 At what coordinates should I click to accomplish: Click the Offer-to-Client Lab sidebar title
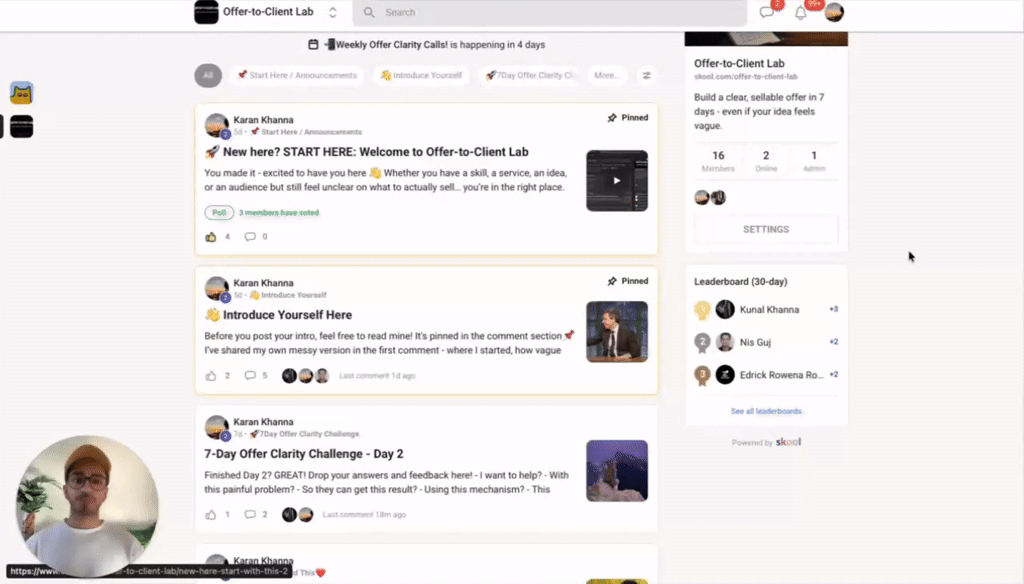coord(739,63)
